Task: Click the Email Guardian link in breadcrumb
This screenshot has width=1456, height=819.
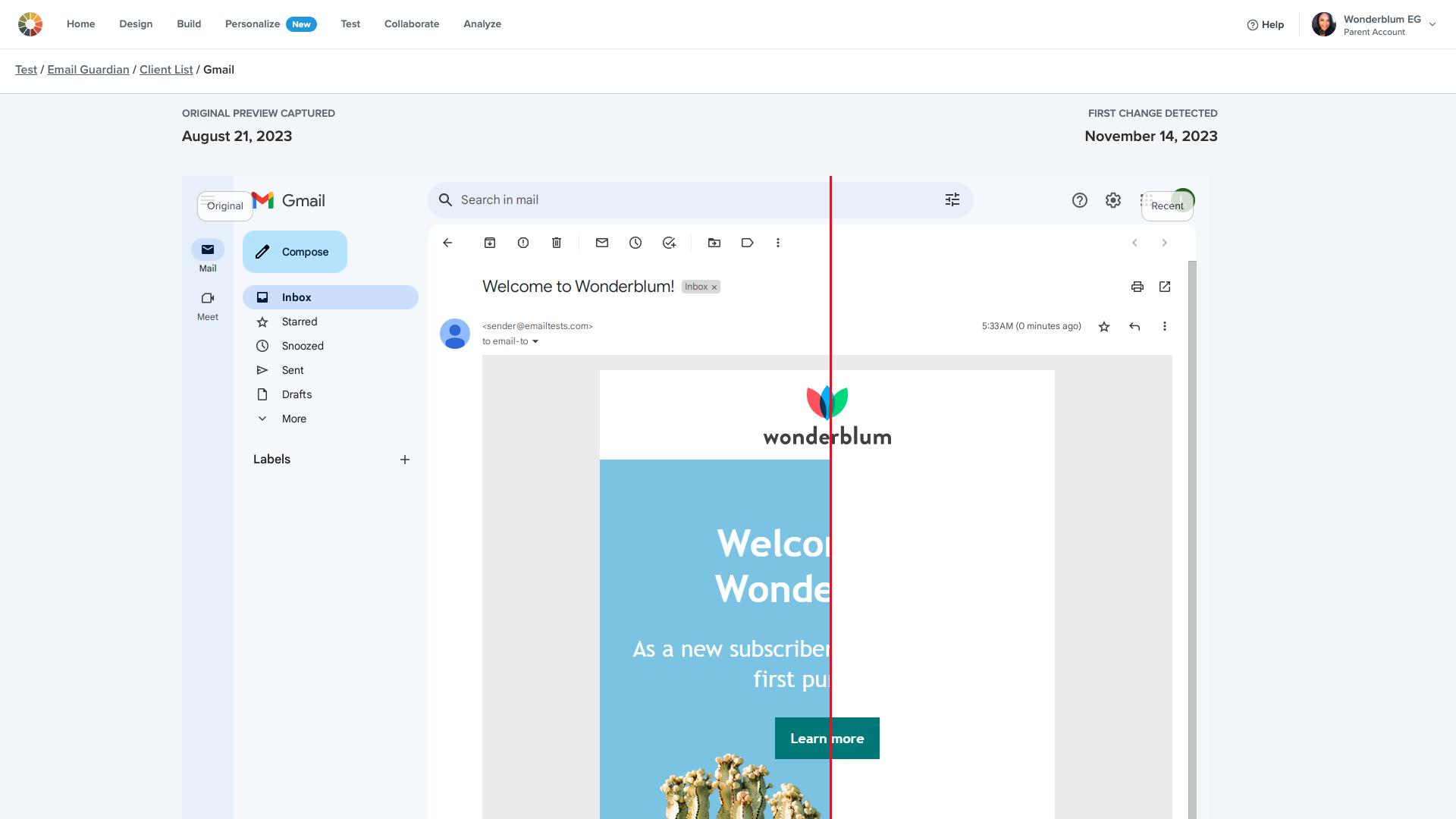Action: 88,69
